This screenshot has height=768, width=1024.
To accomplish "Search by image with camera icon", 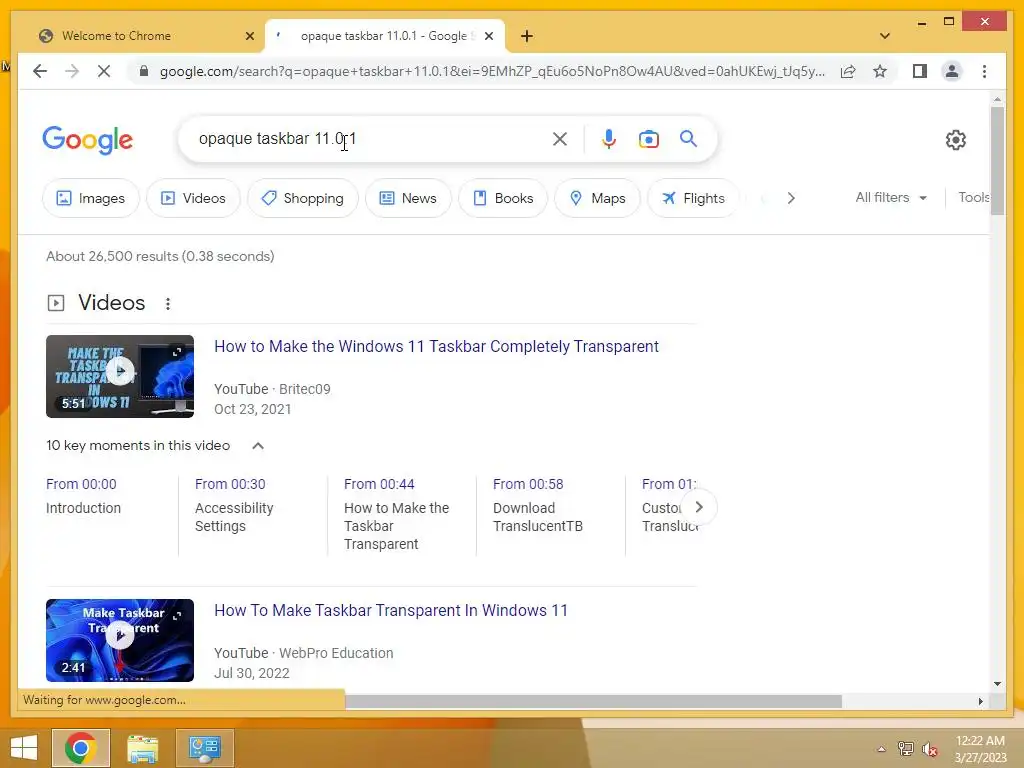I will coord(648,139).
